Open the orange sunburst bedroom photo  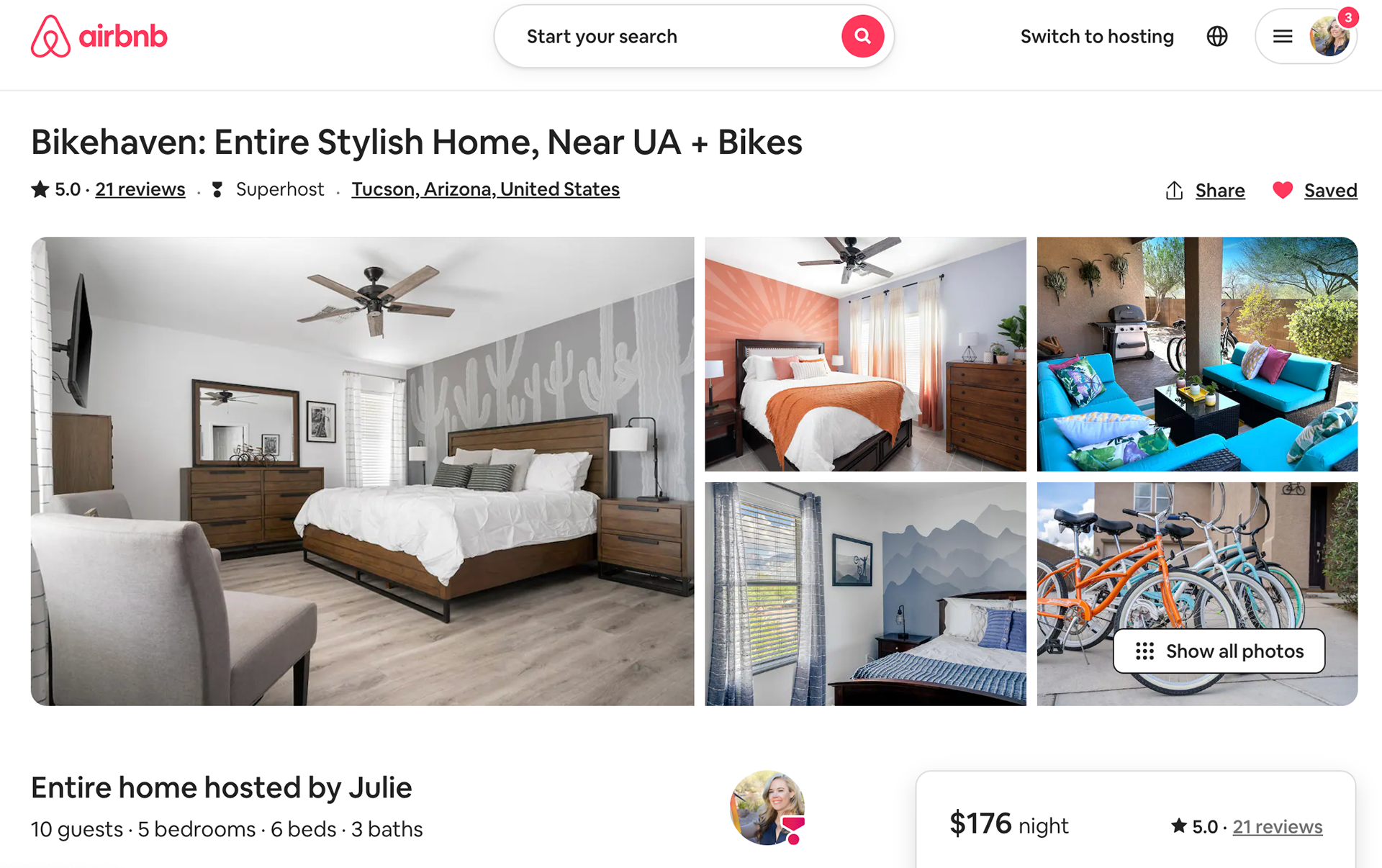[865, 354]
